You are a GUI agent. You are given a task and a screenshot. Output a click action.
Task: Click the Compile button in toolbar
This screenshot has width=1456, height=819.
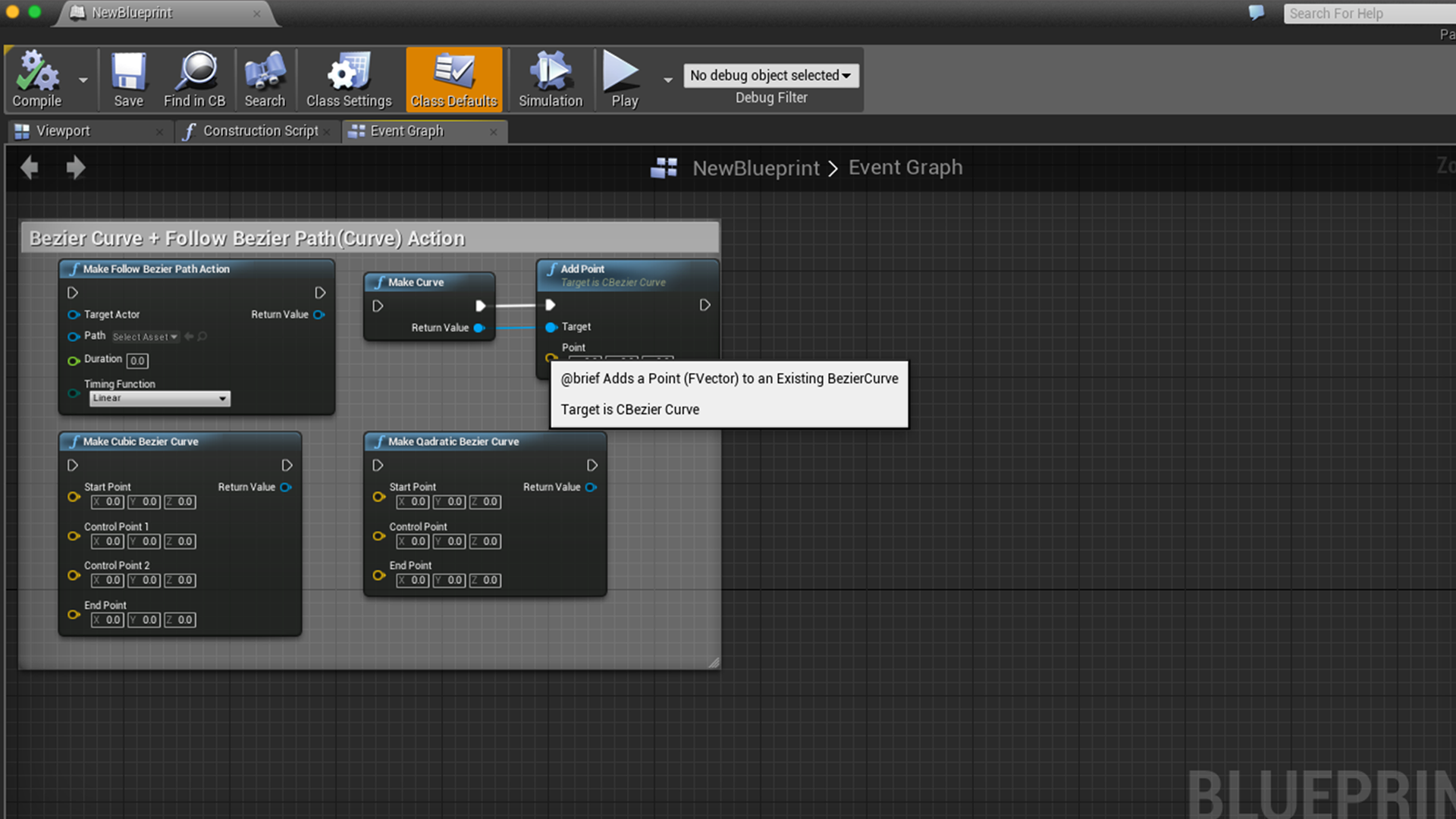(x=37, y=80)
